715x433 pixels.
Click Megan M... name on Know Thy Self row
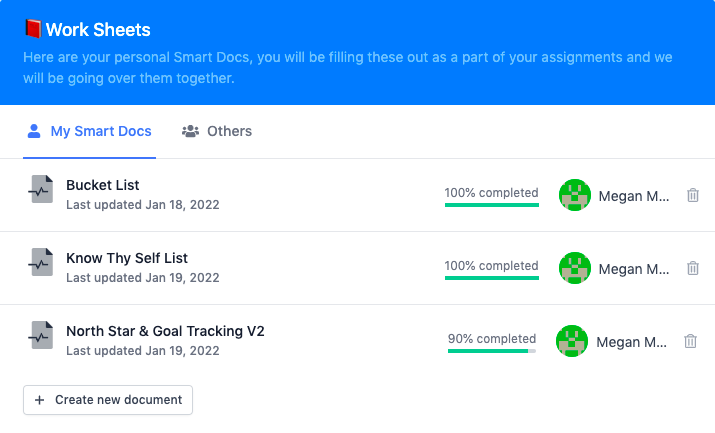pos(634,269)
